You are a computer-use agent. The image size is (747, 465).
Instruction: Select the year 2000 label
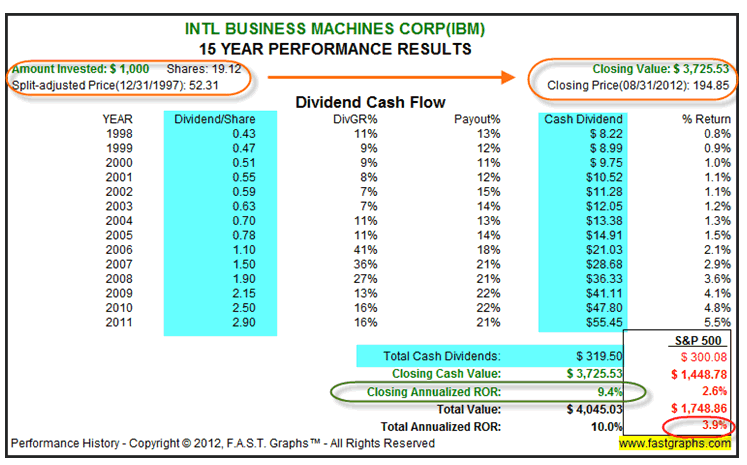[x=119, y=163]
